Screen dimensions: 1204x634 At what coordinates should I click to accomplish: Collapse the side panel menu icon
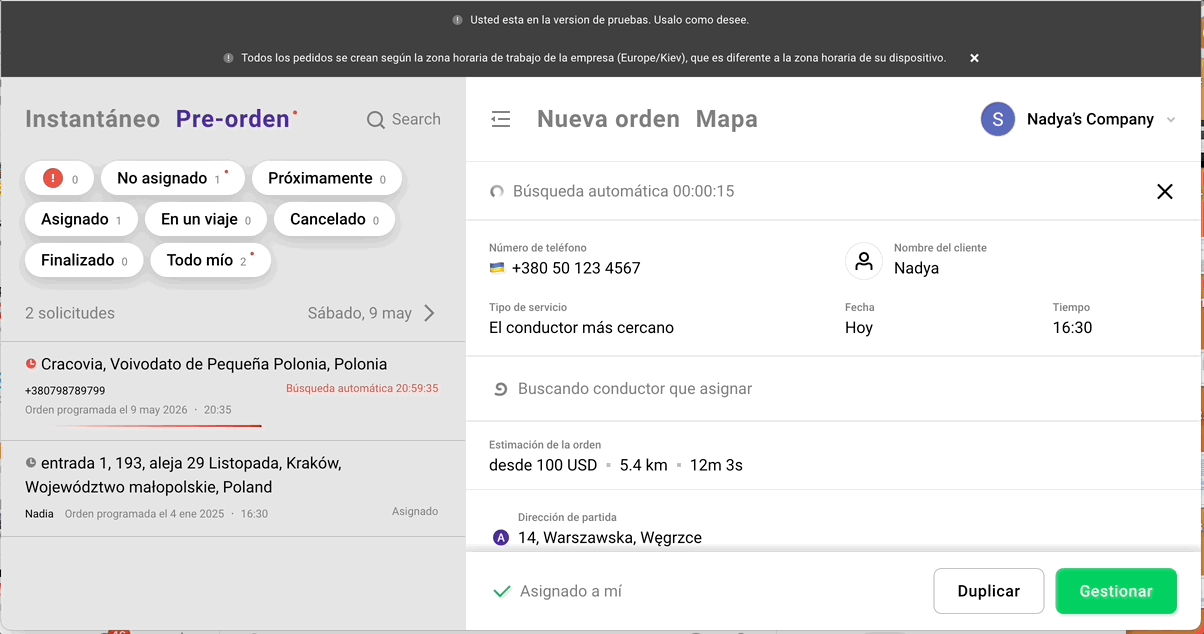coord(501,120)
